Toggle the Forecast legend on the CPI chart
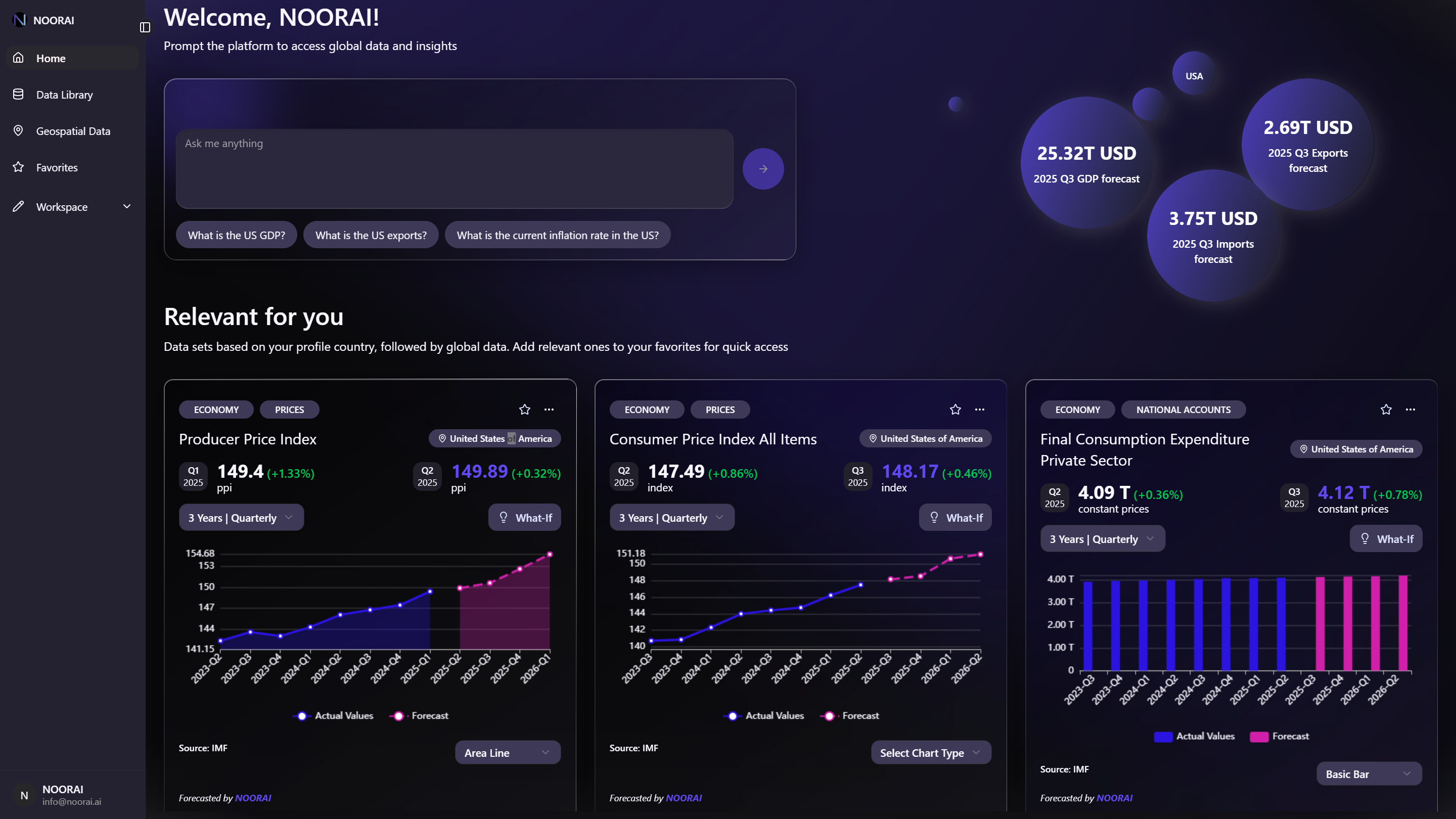Viewport: 1456px width, 819px height. pos(851,715)
